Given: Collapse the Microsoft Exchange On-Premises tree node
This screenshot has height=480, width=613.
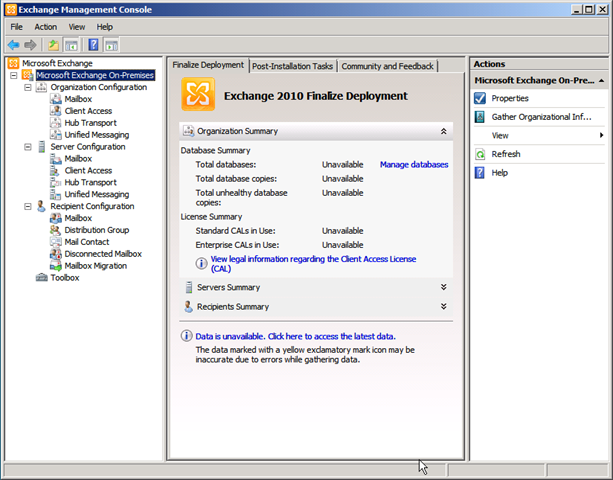Looking at the screenshot, I should coord(14,75).
